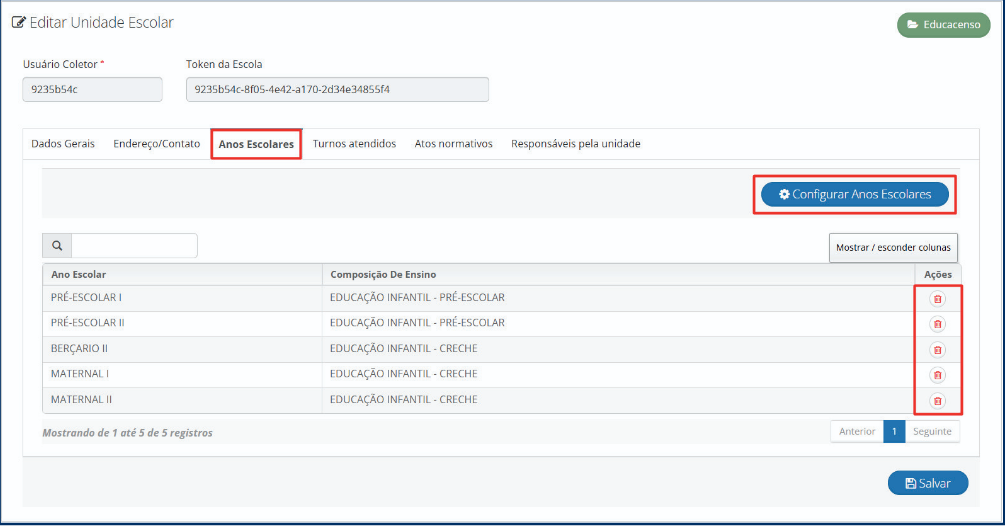
Task: Click the magnifier search icon
Action: coord(57,246)
